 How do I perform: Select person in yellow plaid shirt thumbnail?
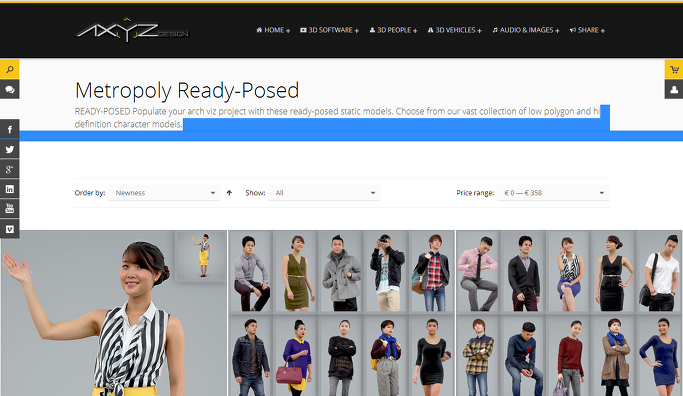point(478,355)
